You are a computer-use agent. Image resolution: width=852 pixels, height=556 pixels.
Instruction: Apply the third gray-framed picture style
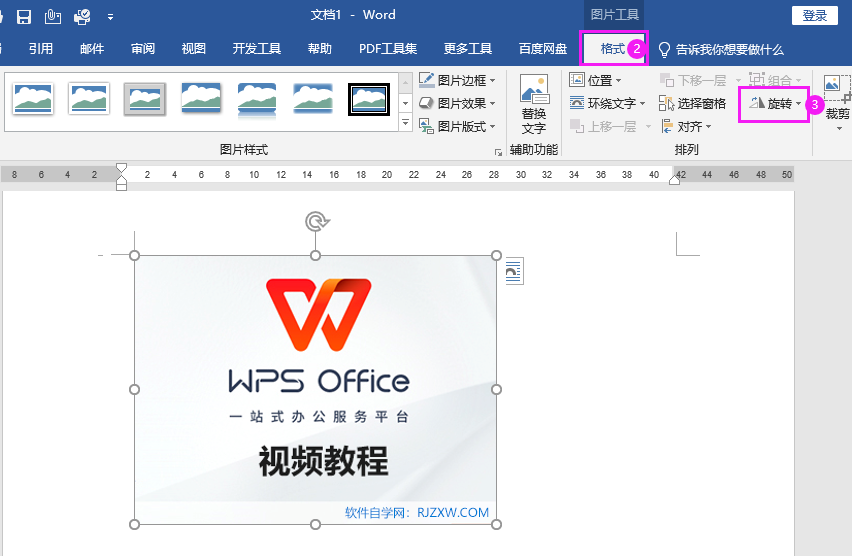(145, 99)
